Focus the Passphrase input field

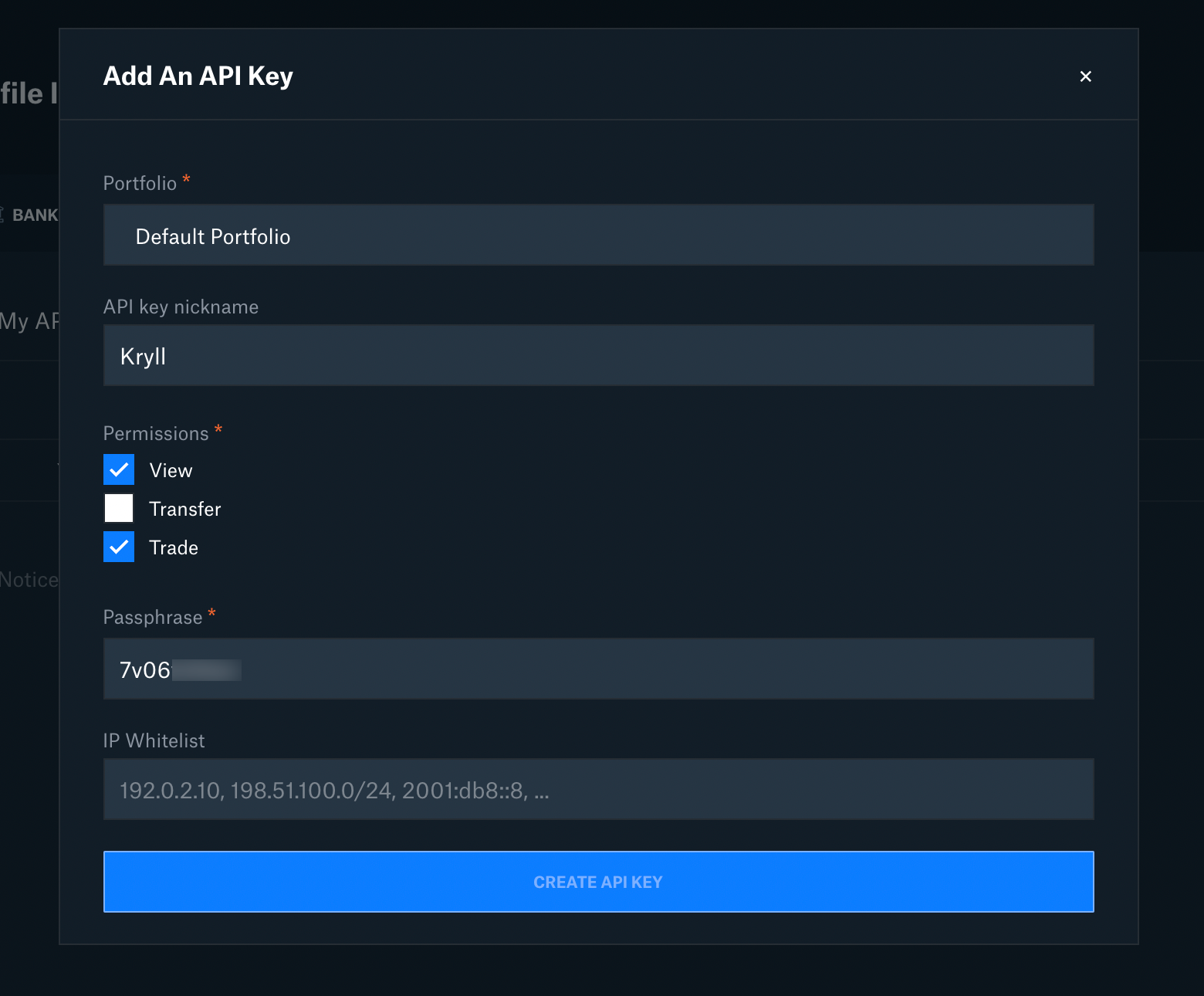[x=598, y=669]
